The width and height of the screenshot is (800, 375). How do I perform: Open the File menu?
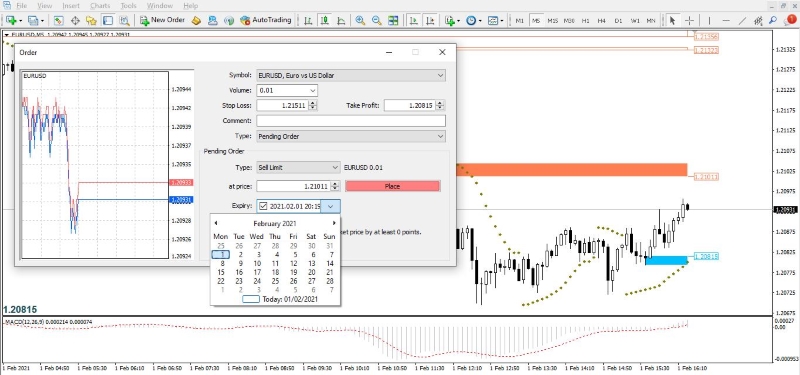(21, 6)
